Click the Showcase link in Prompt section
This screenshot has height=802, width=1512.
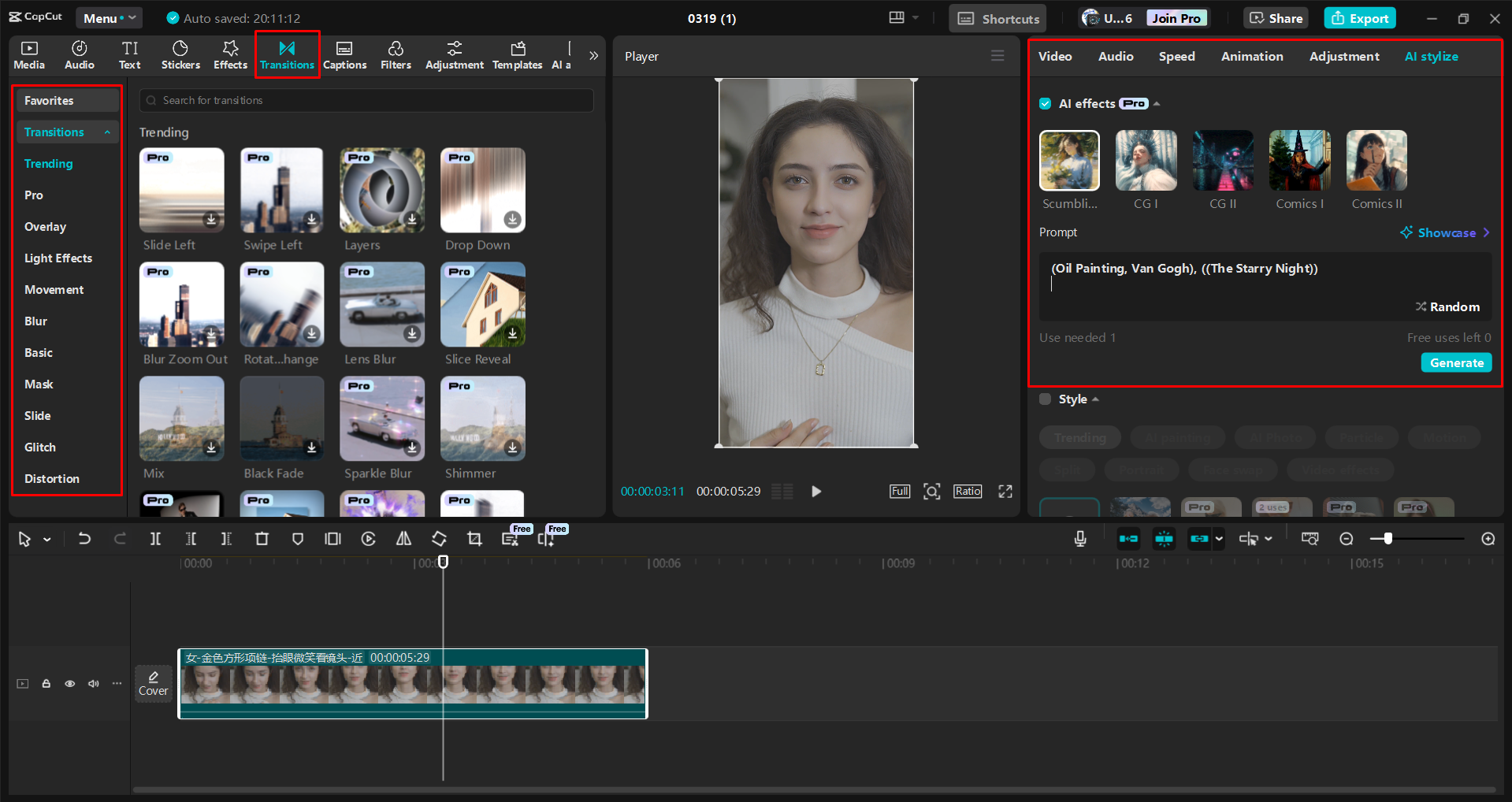(1445, 232)
